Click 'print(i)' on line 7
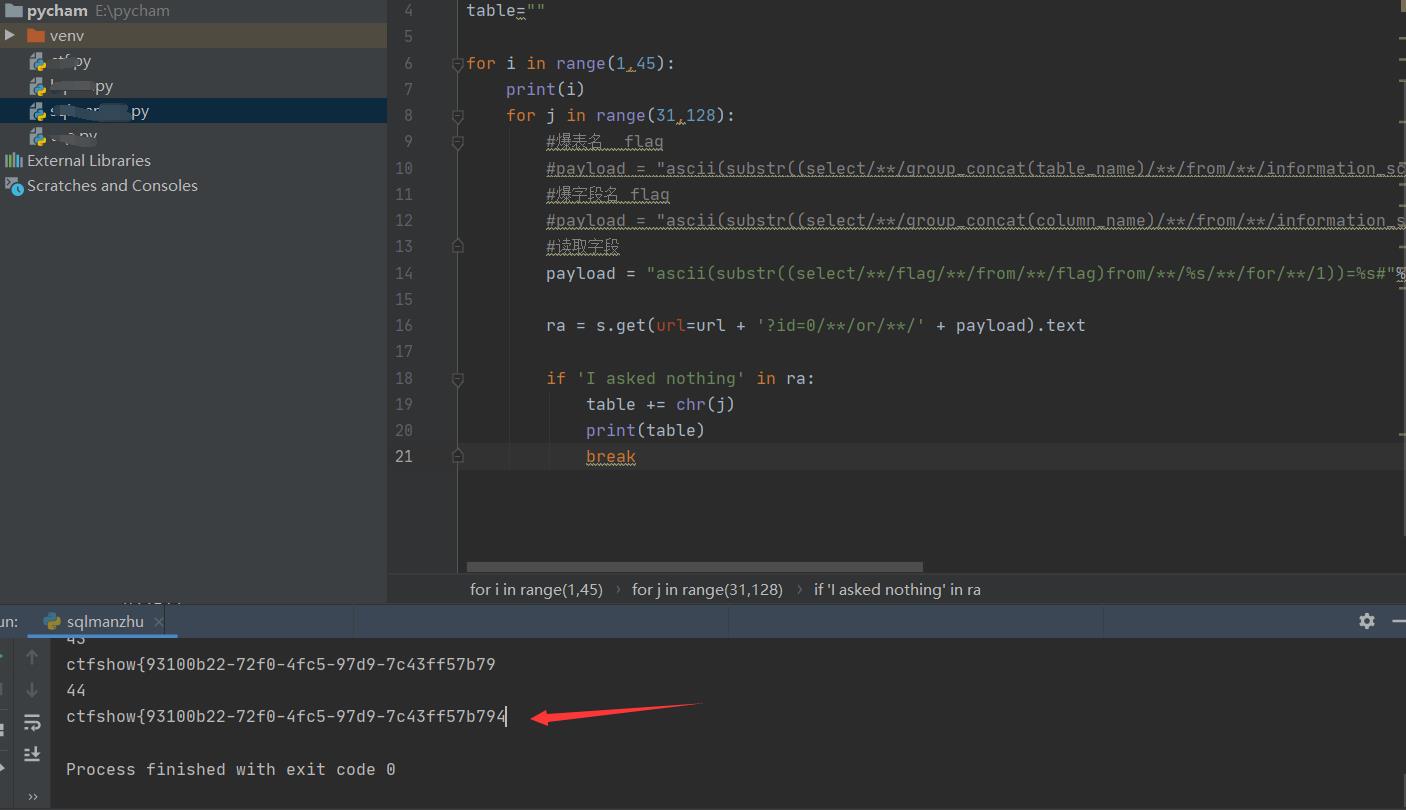The image size is (1406, 810). 545,89
